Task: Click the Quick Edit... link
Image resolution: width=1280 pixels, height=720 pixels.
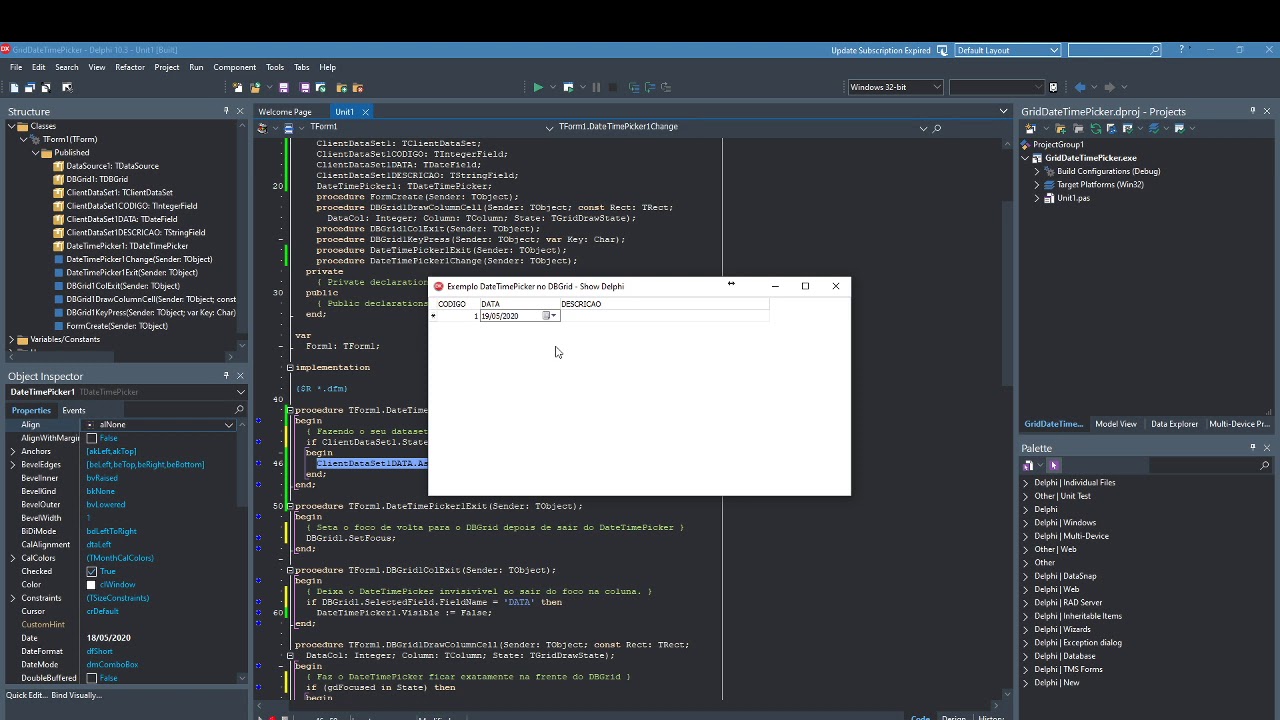Action: (25, 695)
